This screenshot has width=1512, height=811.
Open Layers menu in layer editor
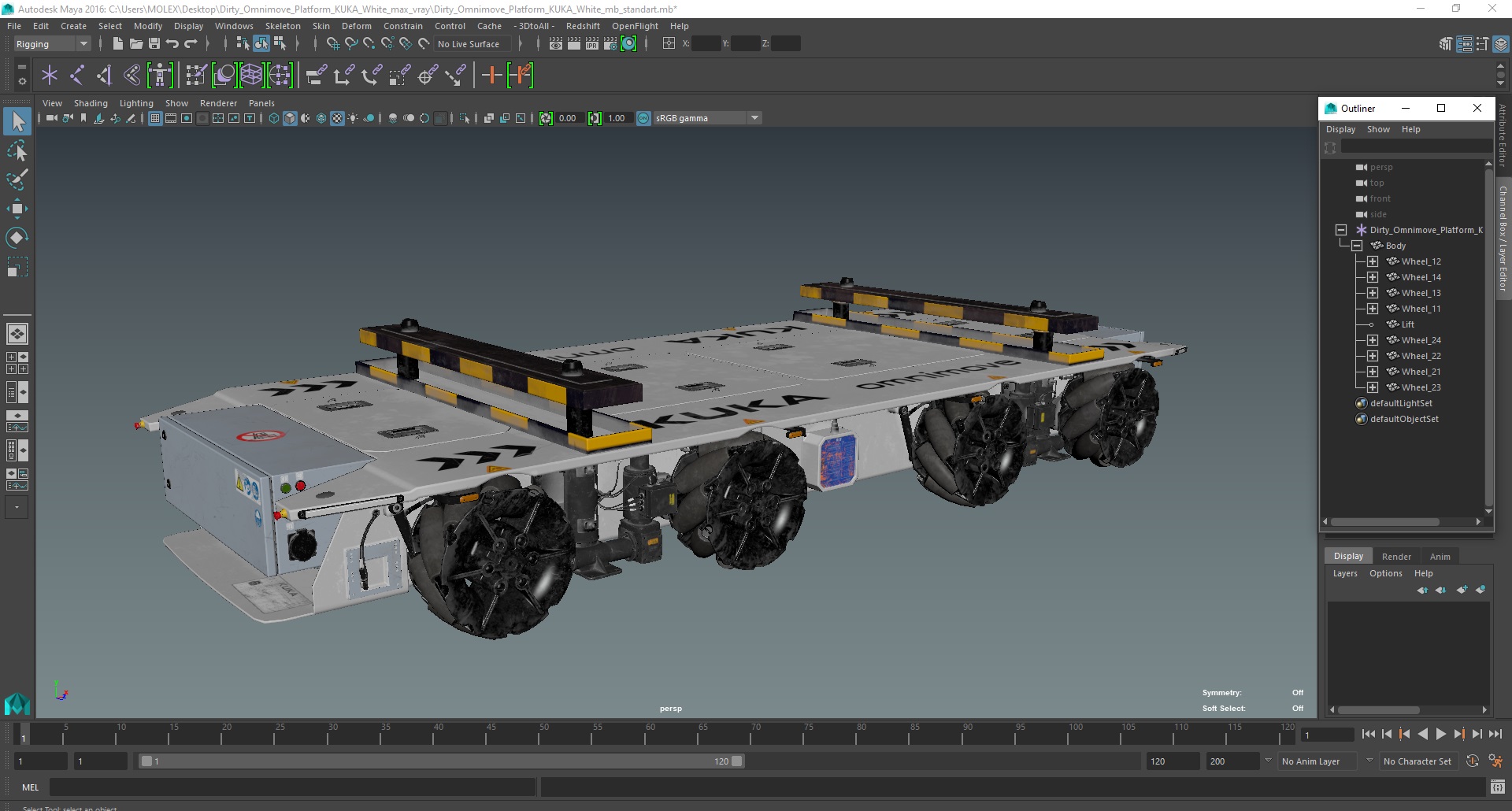[x=1345, y=573]
